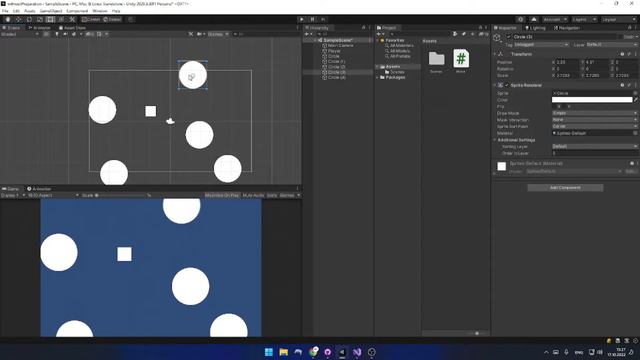Select the custom editor tools icon

72,19
